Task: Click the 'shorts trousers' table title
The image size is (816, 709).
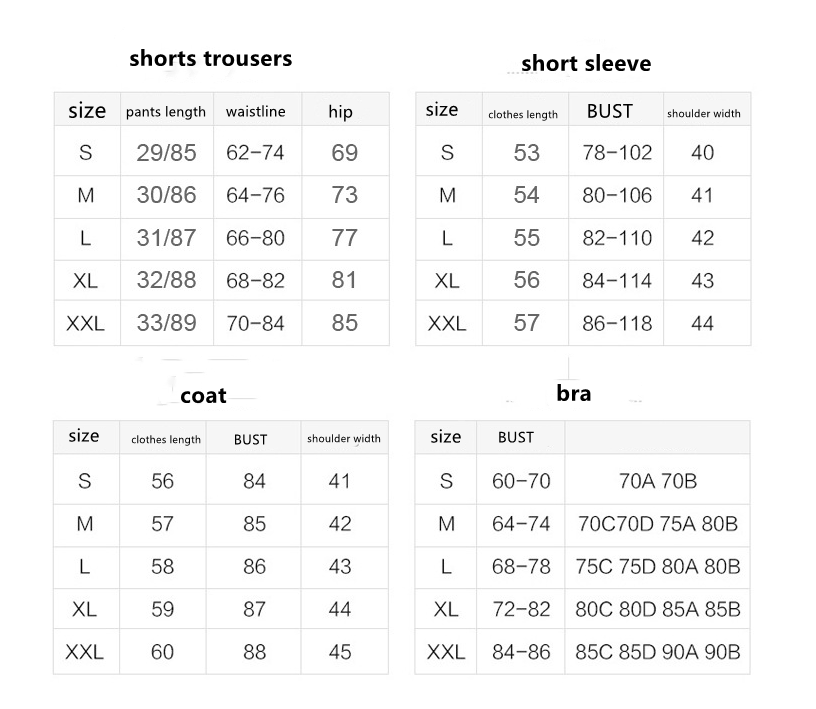Action: (211, 58)
